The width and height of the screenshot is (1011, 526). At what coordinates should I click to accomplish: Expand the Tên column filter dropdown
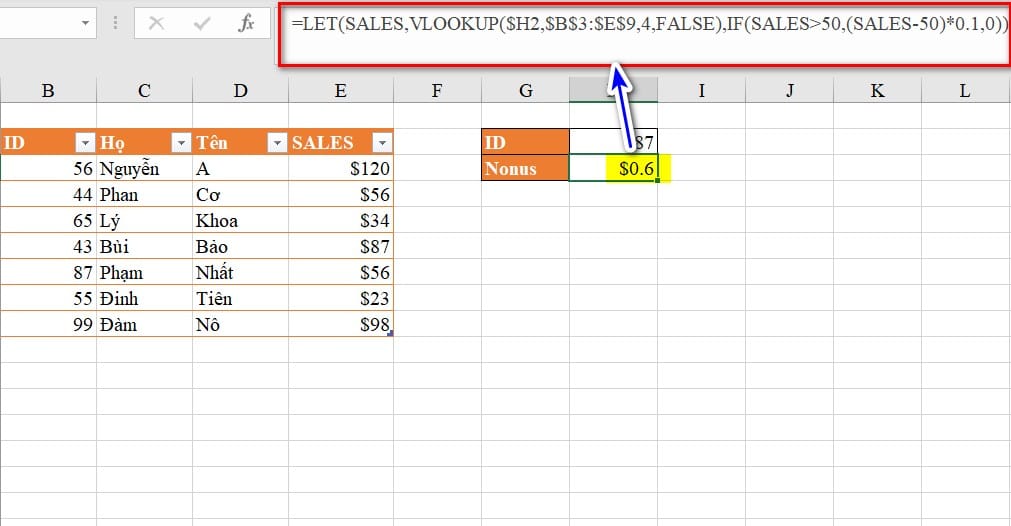pos(277,143)
